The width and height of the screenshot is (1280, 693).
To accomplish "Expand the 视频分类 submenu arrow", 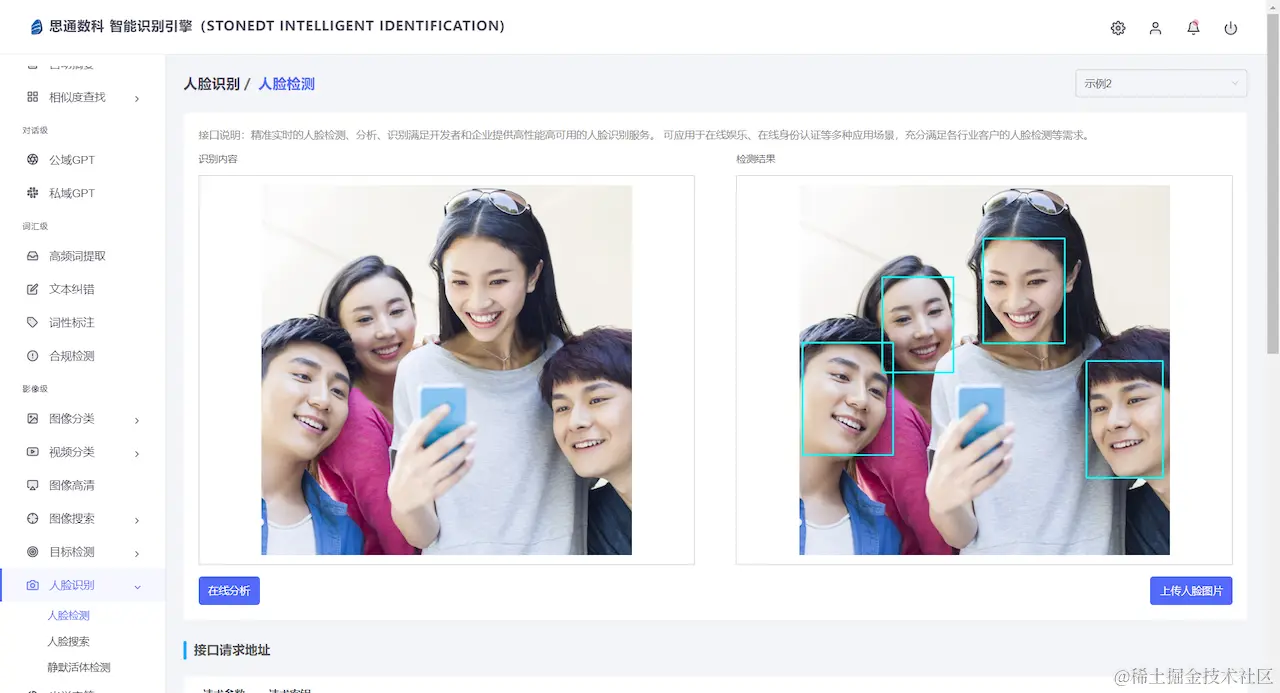I will click(137, 453).
